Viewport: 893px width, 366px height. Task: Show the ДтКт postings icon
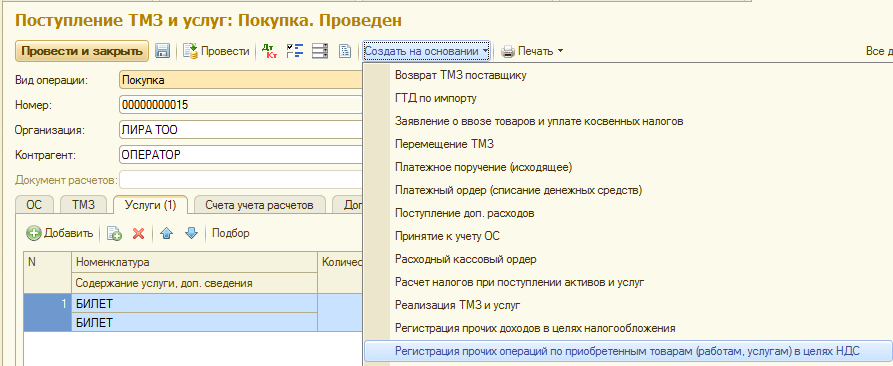click(269, 51)
